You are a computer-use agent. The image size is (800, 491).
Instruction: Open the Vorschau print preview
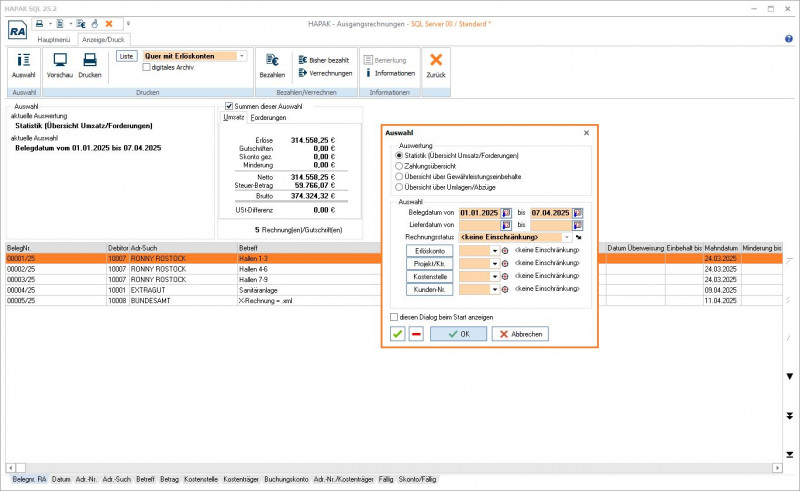click(60, 65)
